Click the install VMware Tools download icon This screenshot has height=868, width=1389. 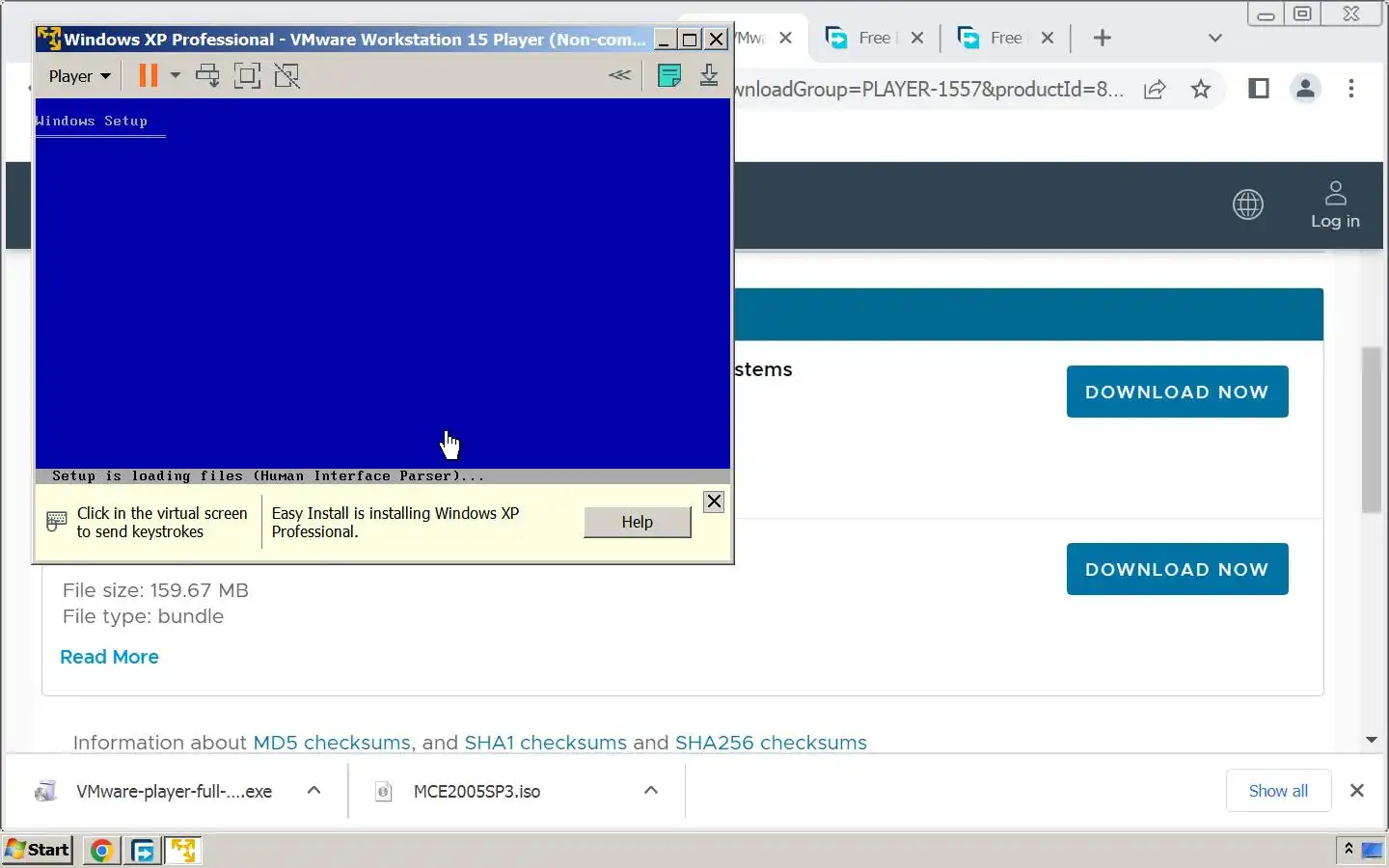pos(709,75)
